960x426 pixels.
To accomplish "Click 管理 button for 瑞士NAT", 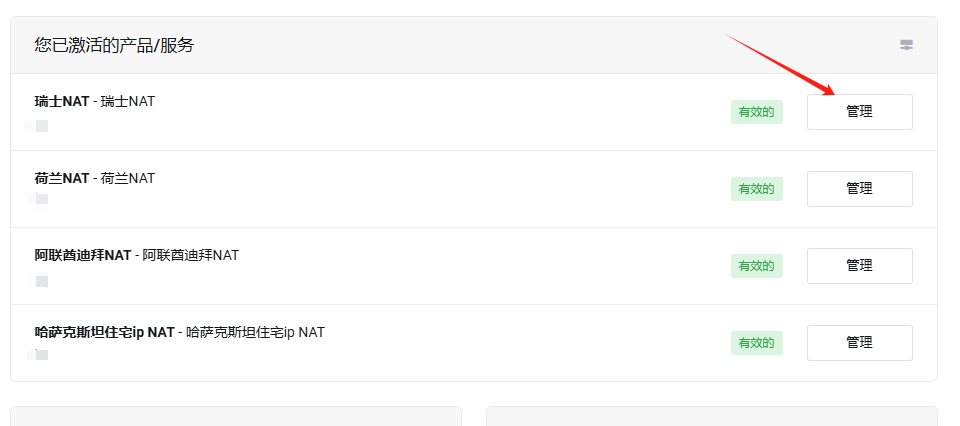I will tap(859, 112).
